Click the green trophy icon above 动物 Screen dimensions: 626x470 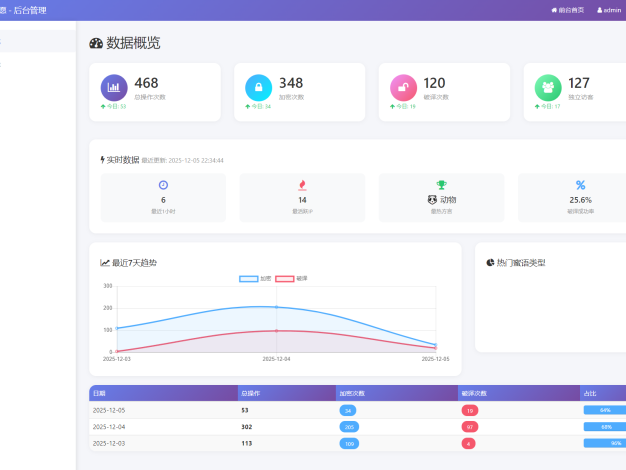[x=441, y=184]
